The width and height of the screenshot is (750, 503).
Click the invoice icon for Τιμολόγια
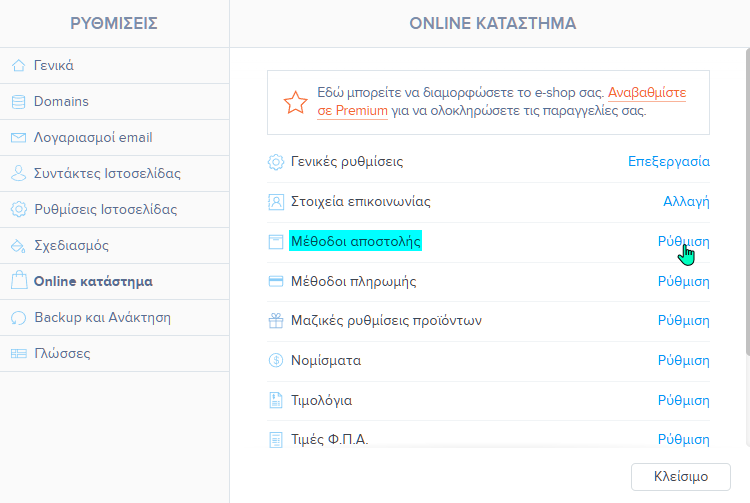tap(276, 400)
